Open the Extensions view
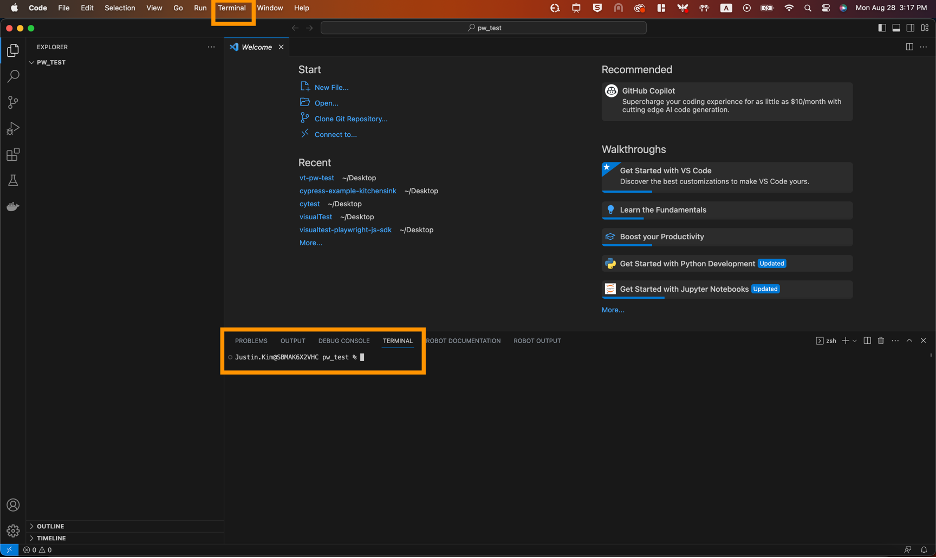The height and width of the screenshot is (558, 936). (13, 155)
